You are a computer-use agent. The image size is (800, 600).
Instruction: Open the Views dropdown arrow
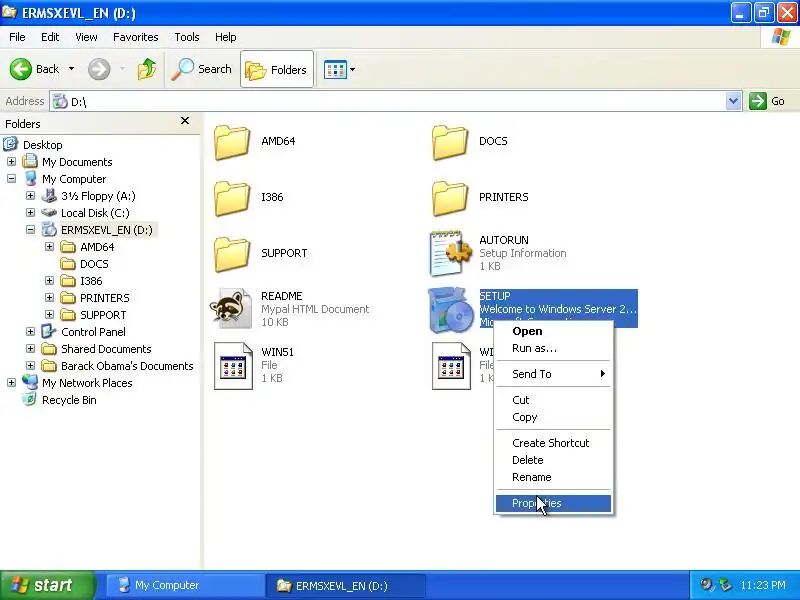pos(352,69)
